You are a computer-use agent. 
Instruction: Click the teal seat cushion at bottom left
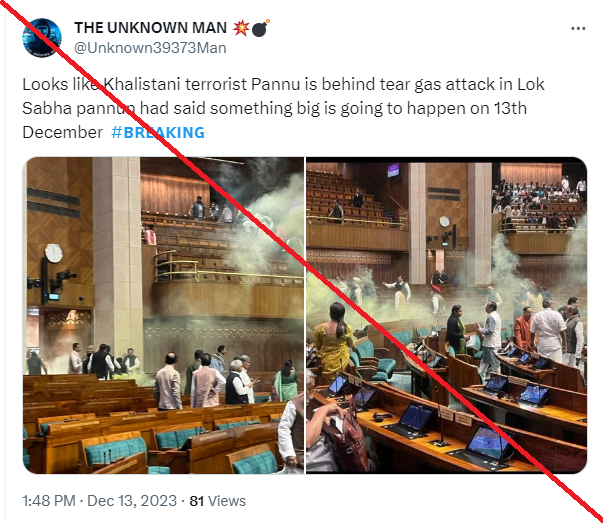[x=115, y=449]
